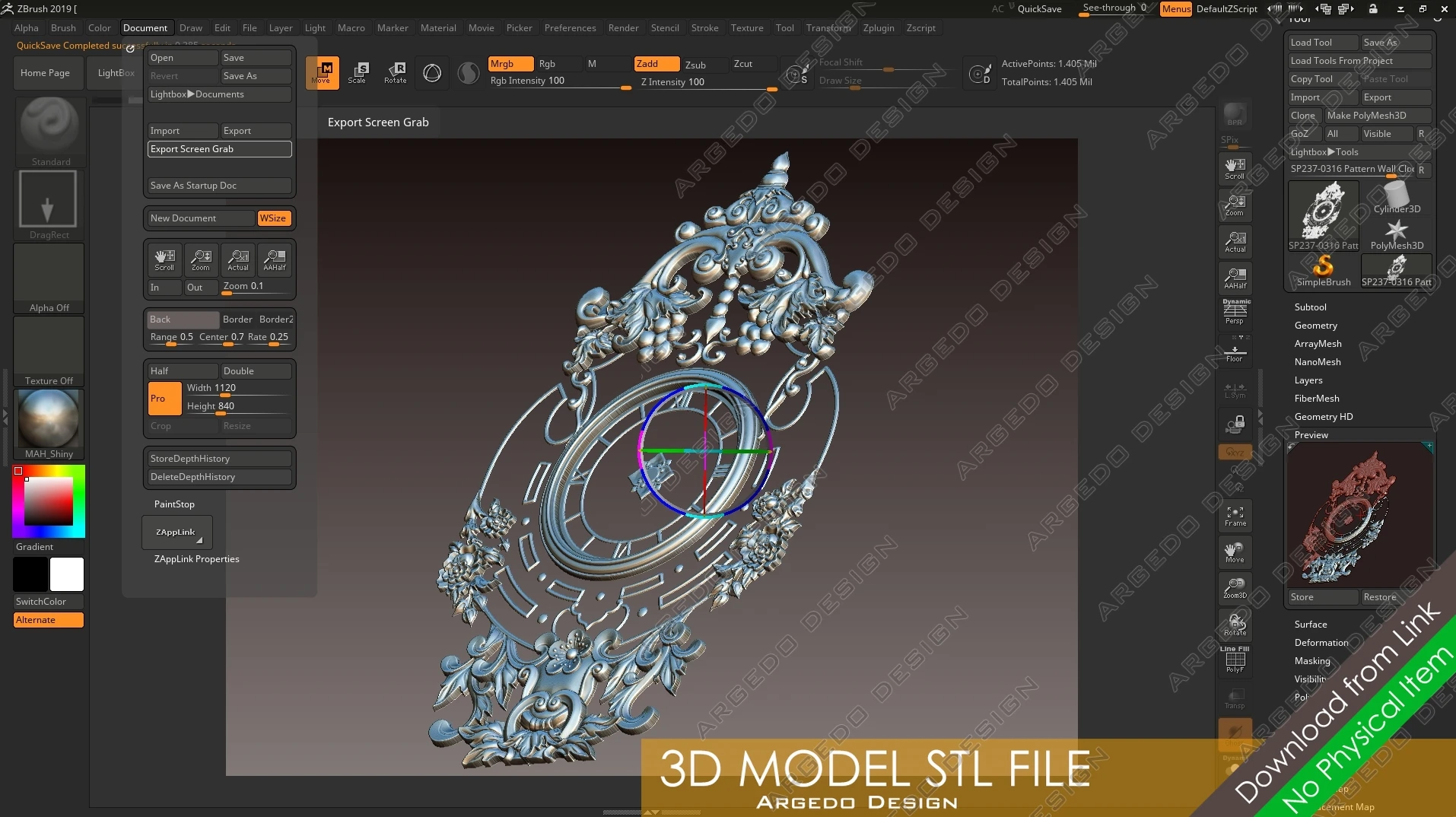Click the Frame icon in right shelf
1456x817 pixels.
(x=1235, y=515)
